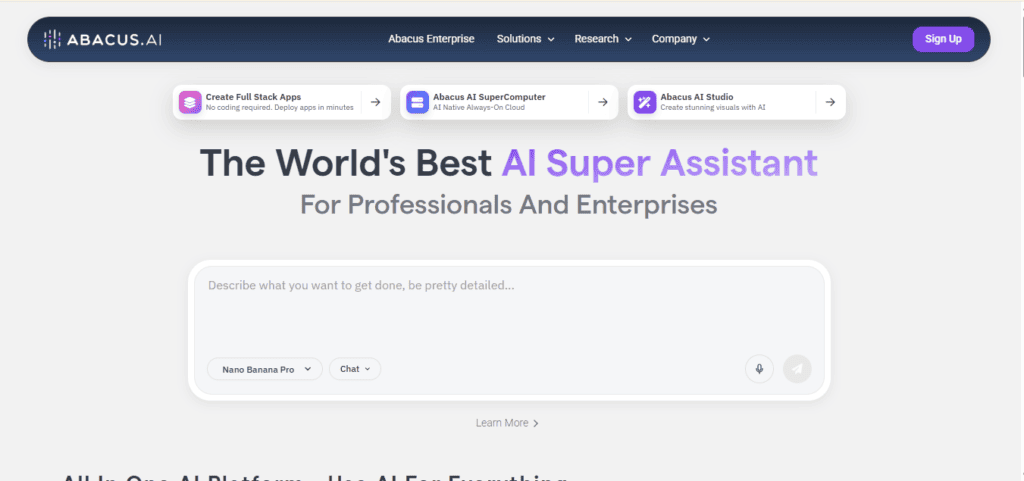Image resolution: width=1024 pixels, height=481 pixels.
Task: Click the Abacus.AI logo
Action: point(103,39)
